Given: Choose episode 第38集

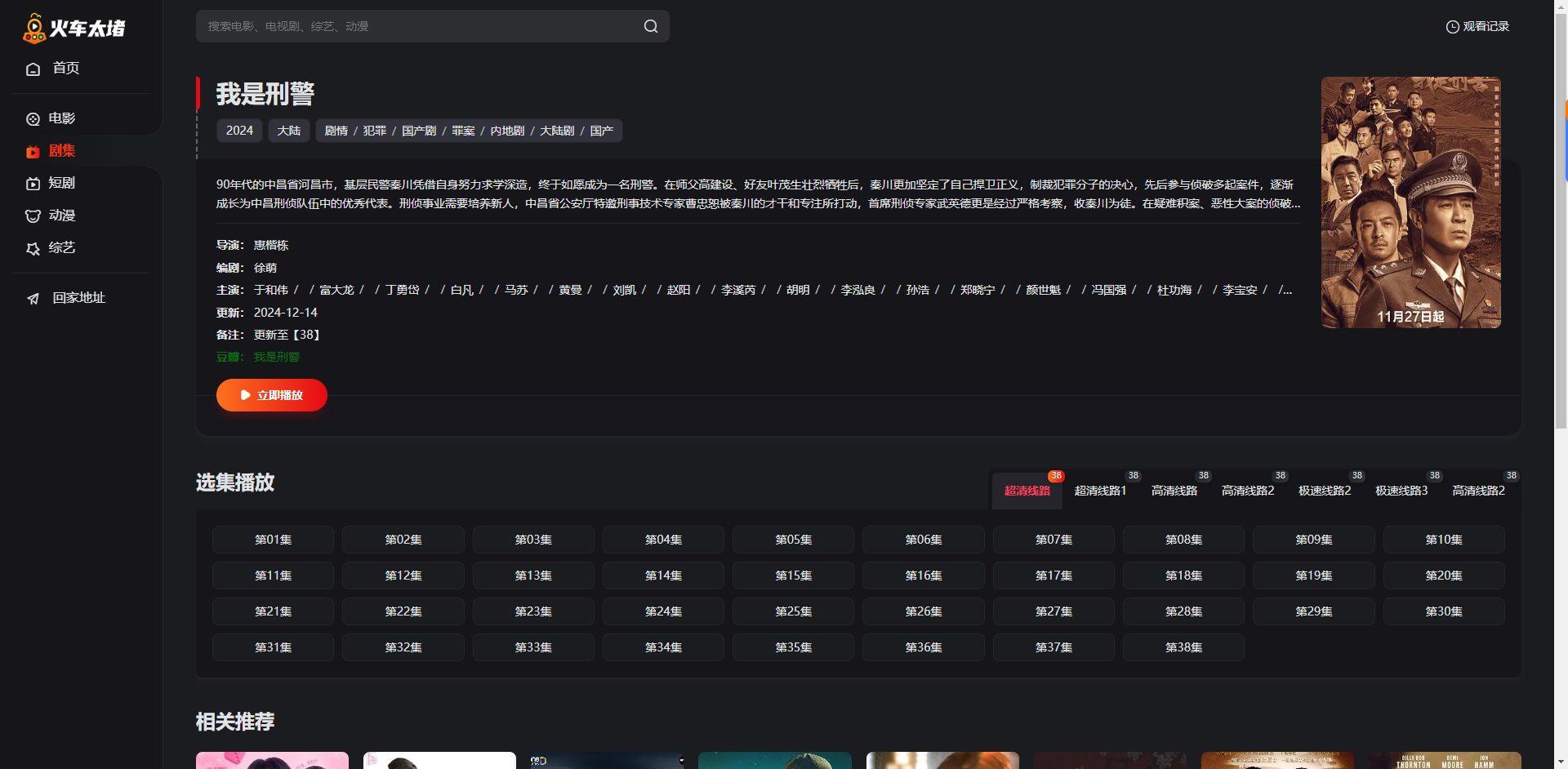Looking at the screenshot, I should pos(1183,647).
